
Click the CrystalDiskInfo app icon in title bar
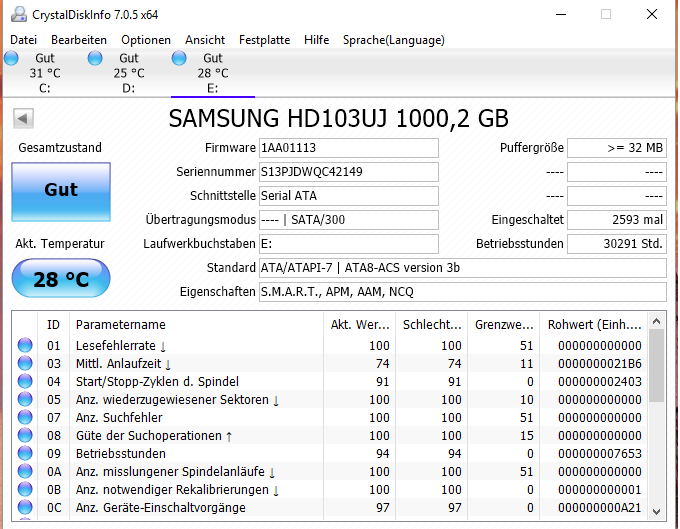[x=19, y=14]
